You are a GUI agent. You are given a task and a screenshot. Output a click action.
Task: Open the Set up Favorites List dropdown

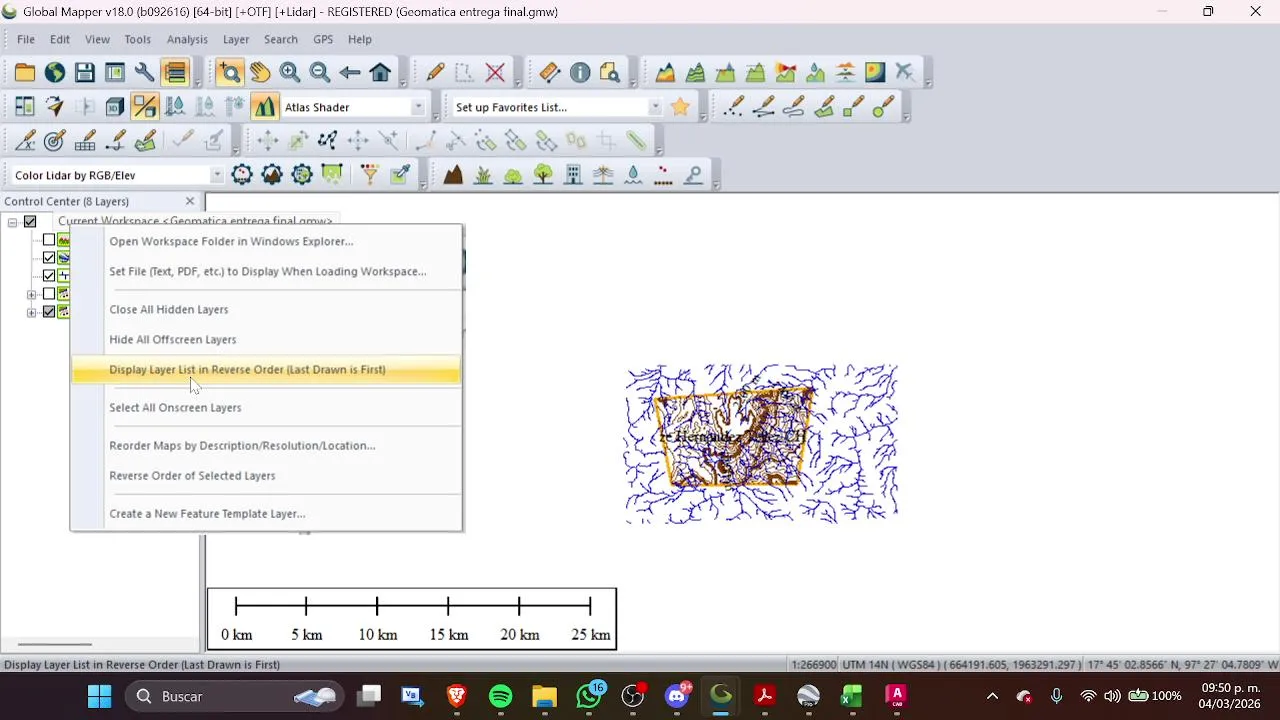[x=655, y=107]
